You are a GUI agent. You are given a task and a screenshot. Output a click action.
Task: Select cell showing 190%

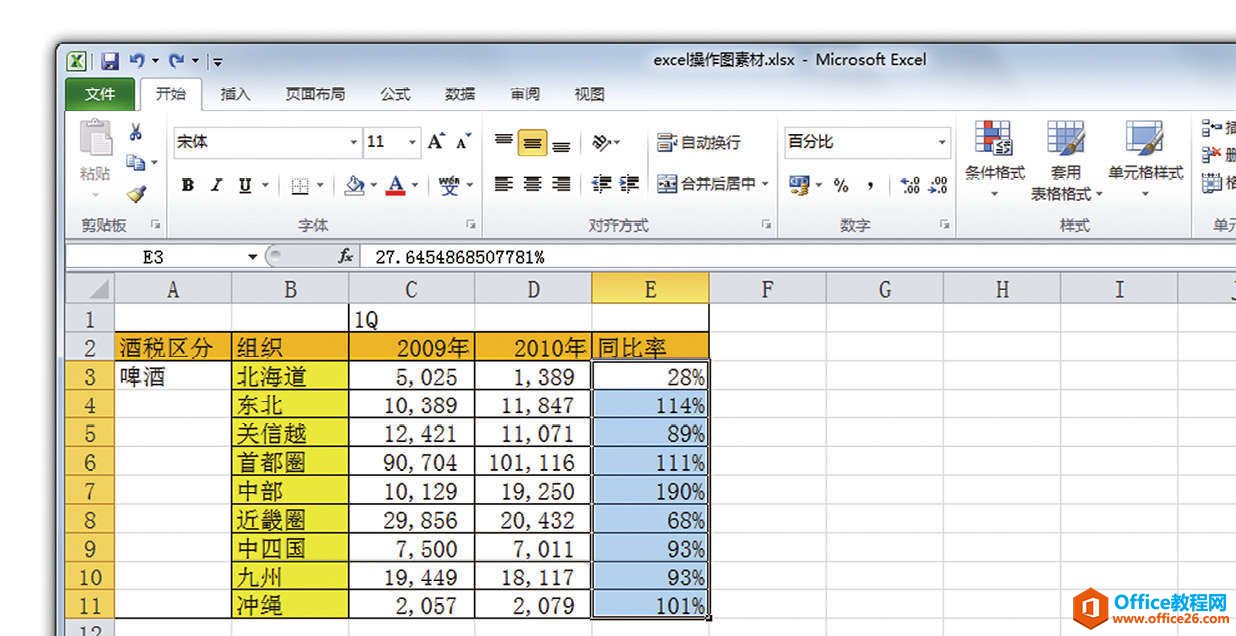[x=650, y=491]
